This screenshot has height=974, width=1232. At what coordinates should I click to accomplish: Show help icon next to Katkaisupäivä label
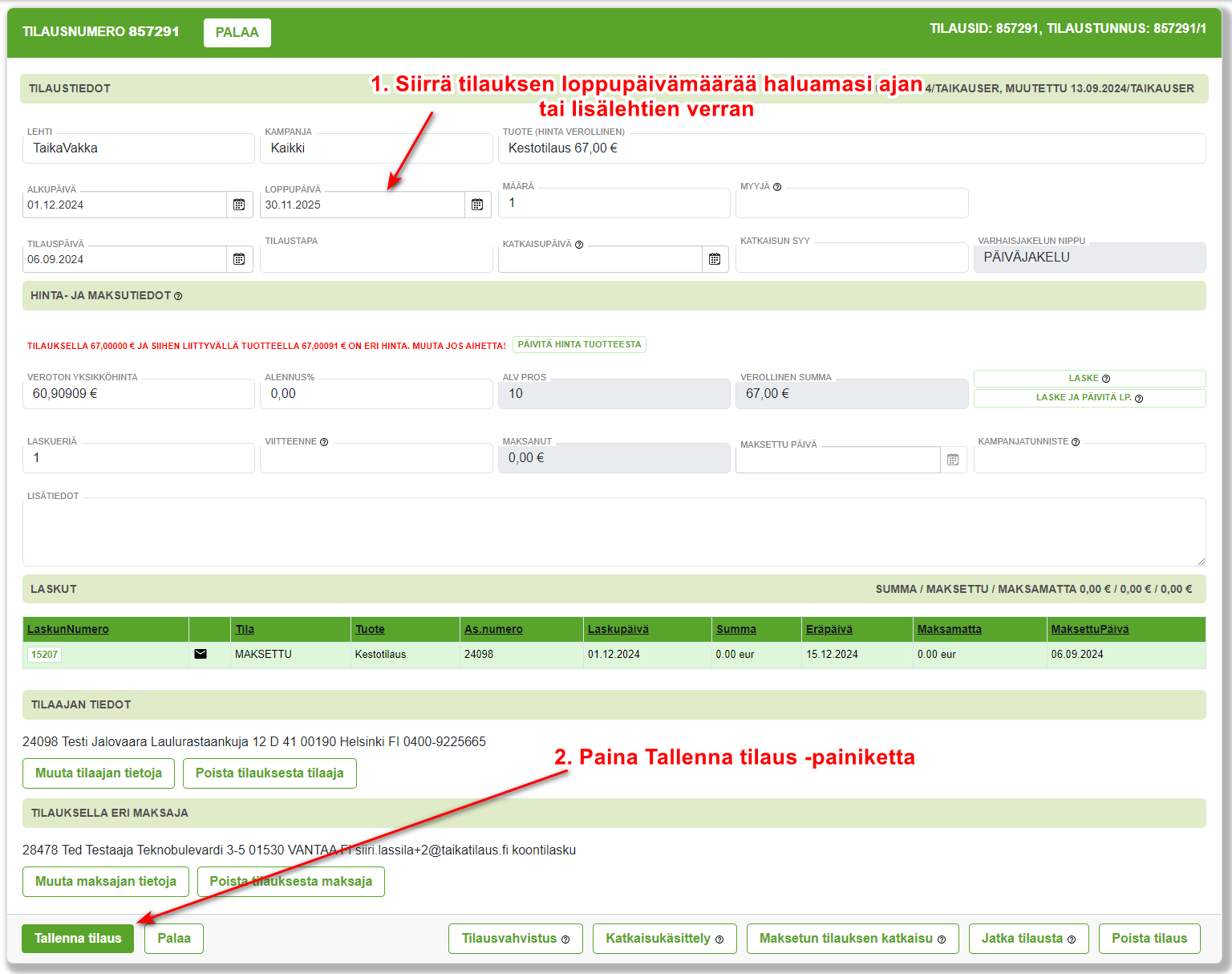(579, 245)
